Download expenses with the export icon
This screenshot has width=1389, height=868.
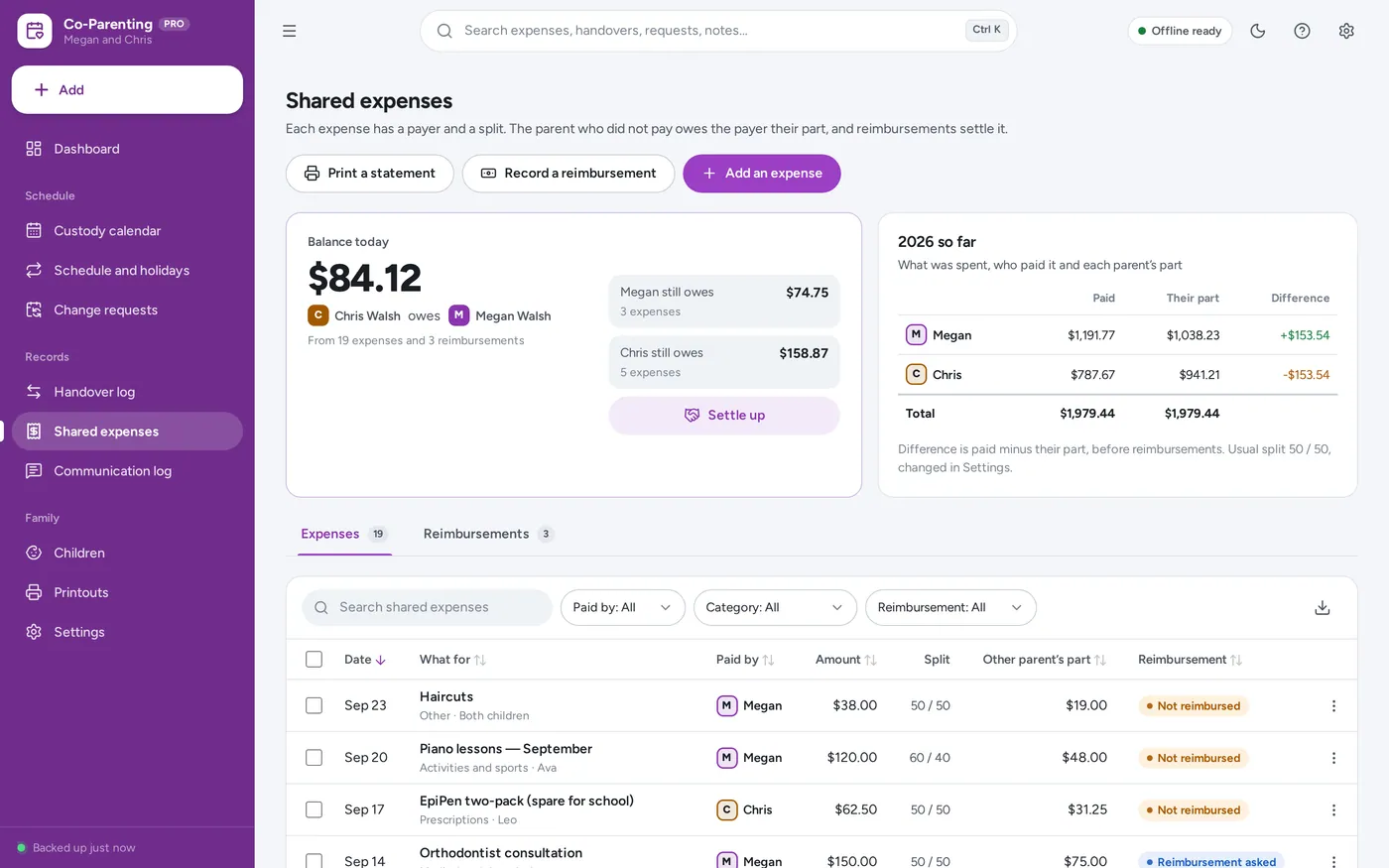tap(1322, 607)
